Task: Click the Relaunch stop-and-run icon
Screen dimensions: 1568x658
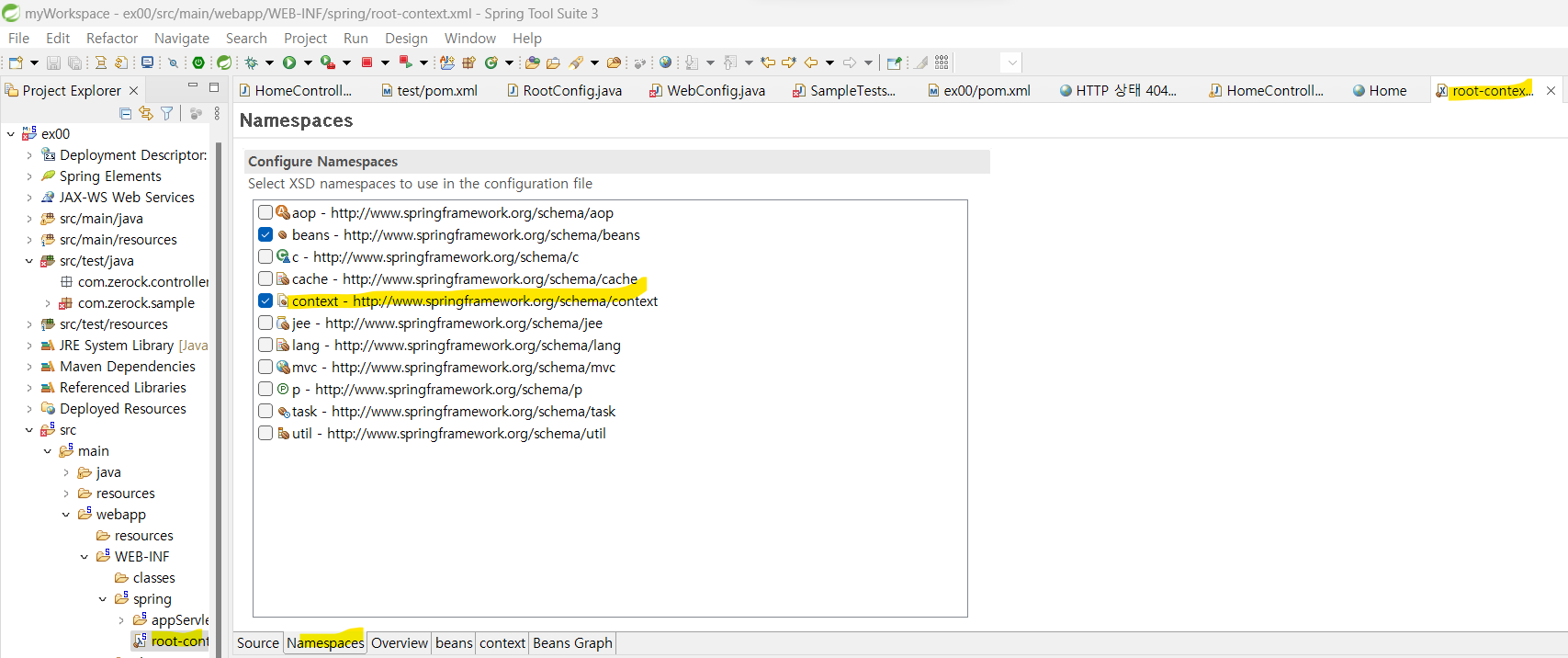Action: click(405, 62)
